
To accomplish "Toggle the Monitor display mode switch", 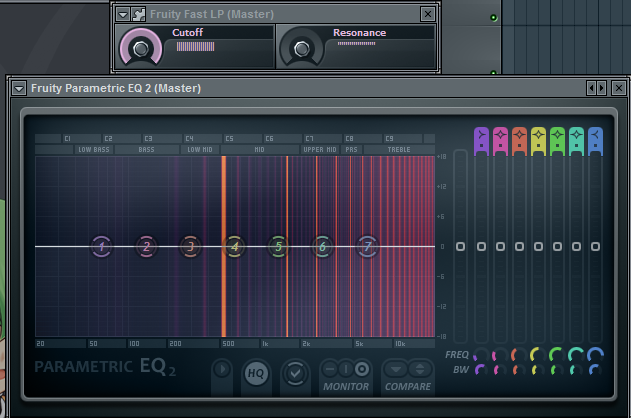I will click(345, 370).
